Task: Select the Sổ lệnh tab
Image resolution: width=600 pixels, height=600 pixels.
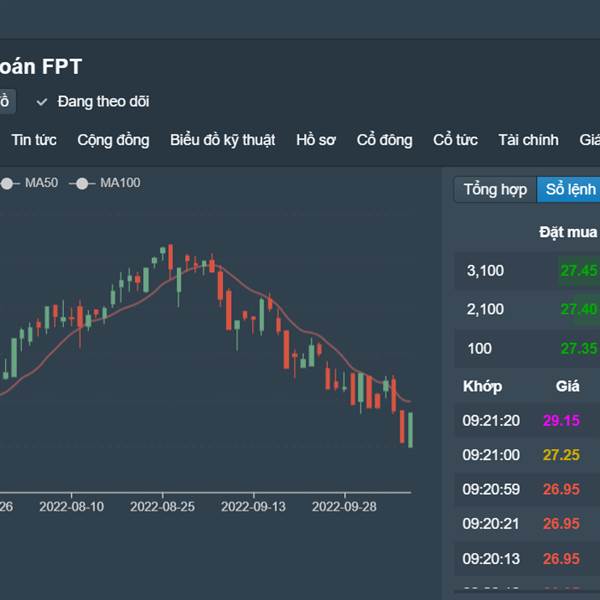Action: (x=569, y=189)
